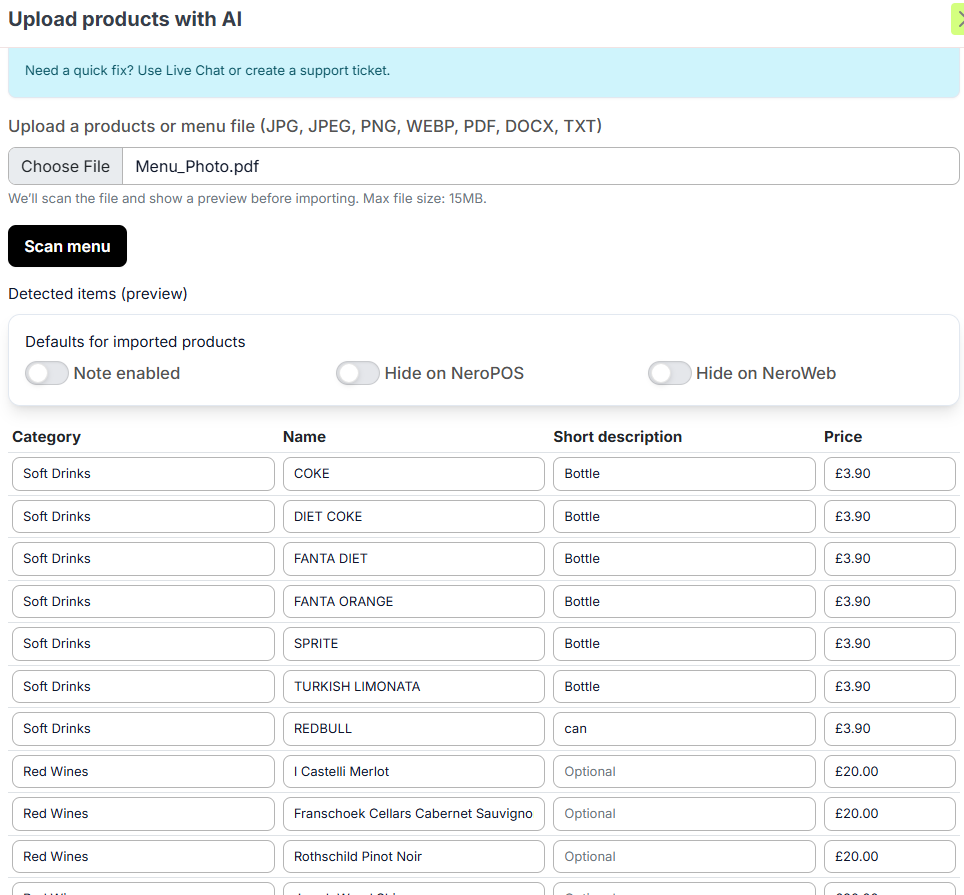
Task: Edit the Red Wines category for Rothschild Pinot Noir
Action: pyautogui.click(x=143, y=857)
